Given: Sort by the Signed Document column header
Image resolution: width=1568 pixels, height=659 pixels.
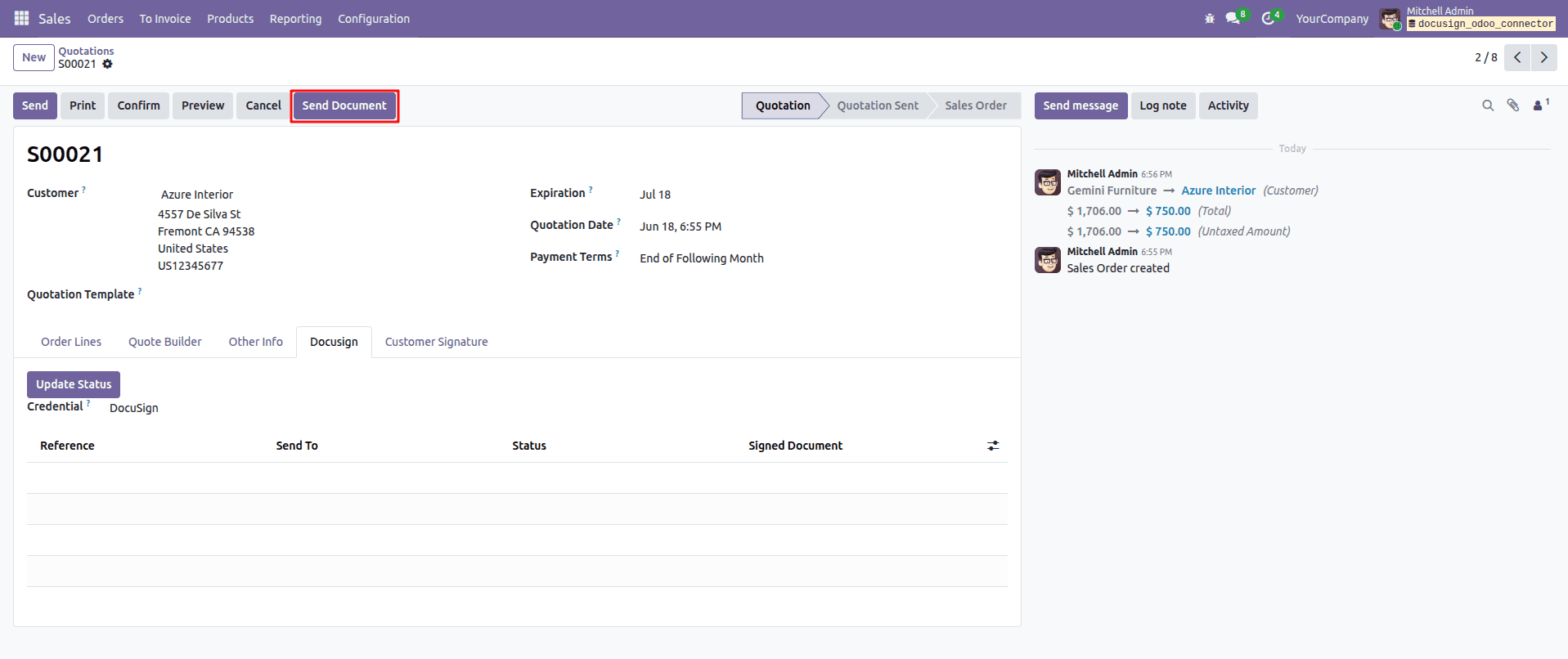Looking at the screenshot, I should [795, 446].
